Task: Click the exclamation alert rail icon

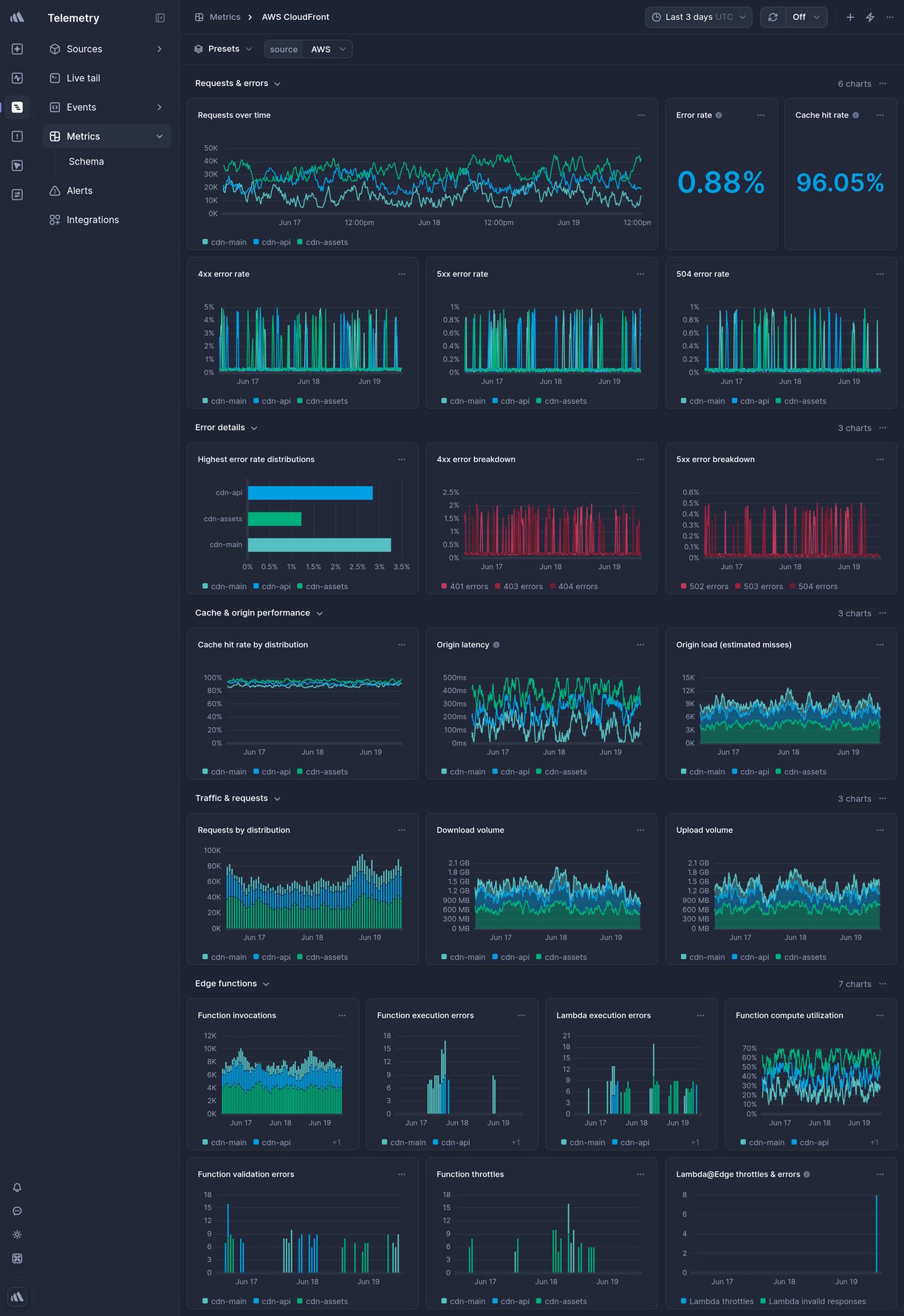Action: (17, 137)
